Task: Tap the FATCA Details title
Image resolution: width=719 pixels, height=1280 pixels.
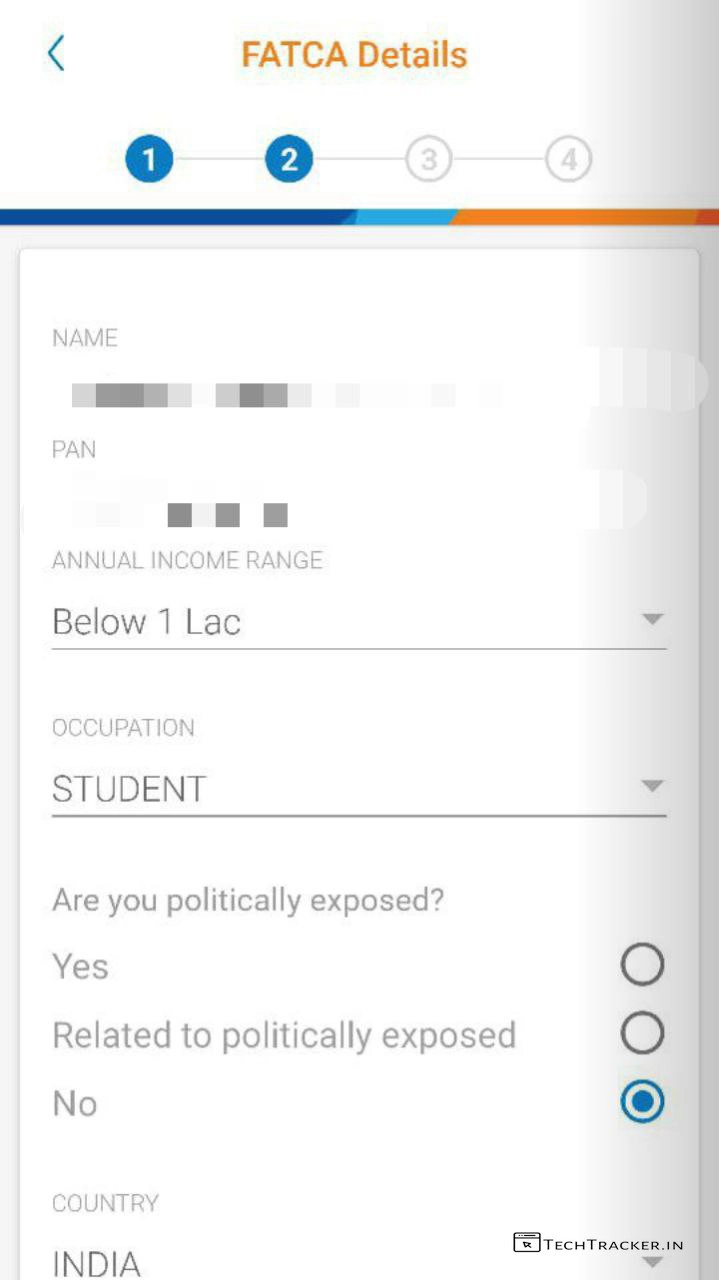Action: click(354, 54)
